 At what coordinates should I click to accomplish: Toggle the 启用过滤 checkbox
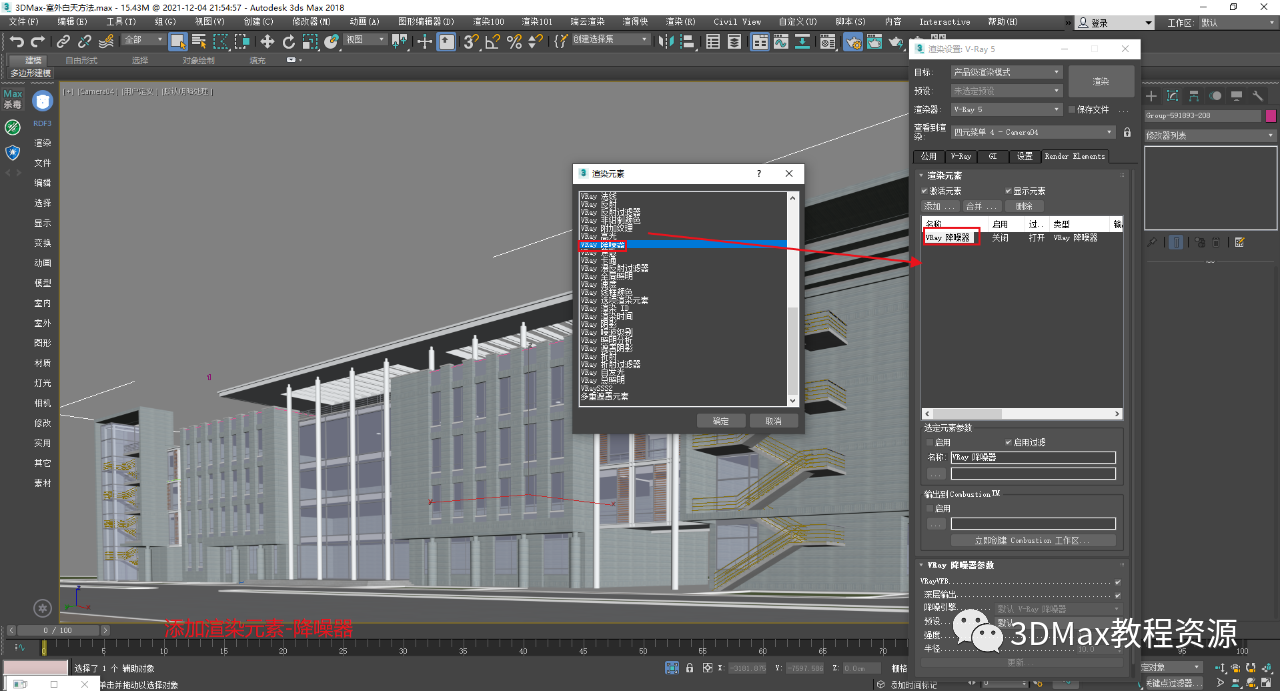[1009, 442]
